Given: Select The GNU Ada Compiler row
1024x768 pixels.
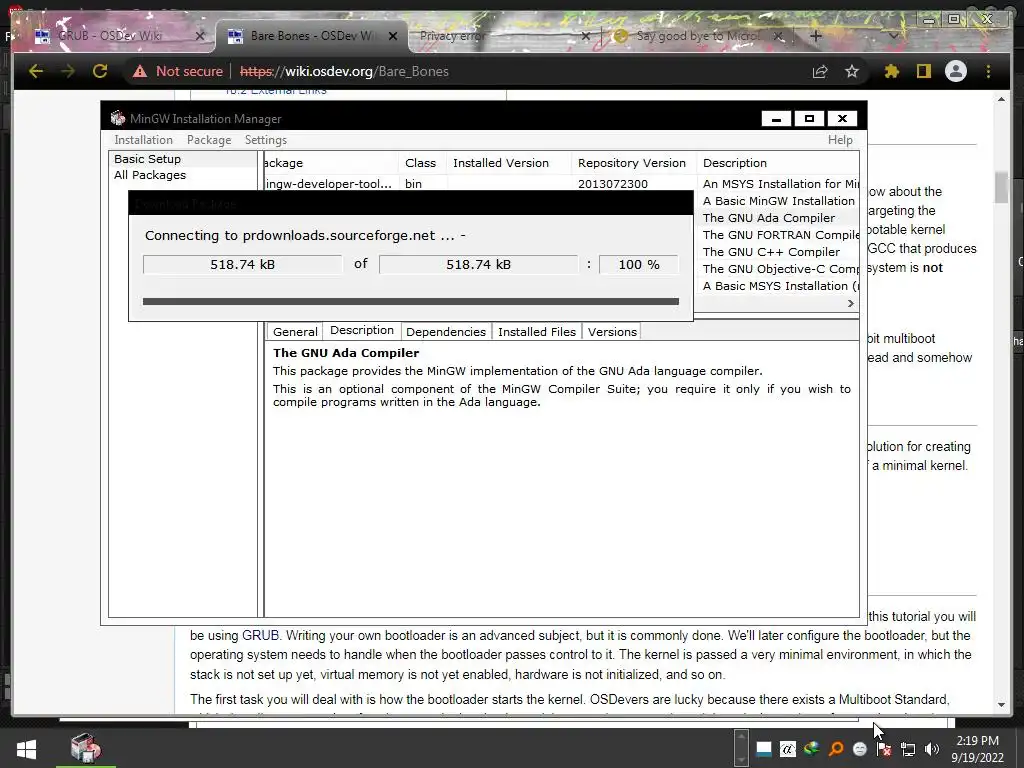Looking at the screenshot, I should coord(777,218).
